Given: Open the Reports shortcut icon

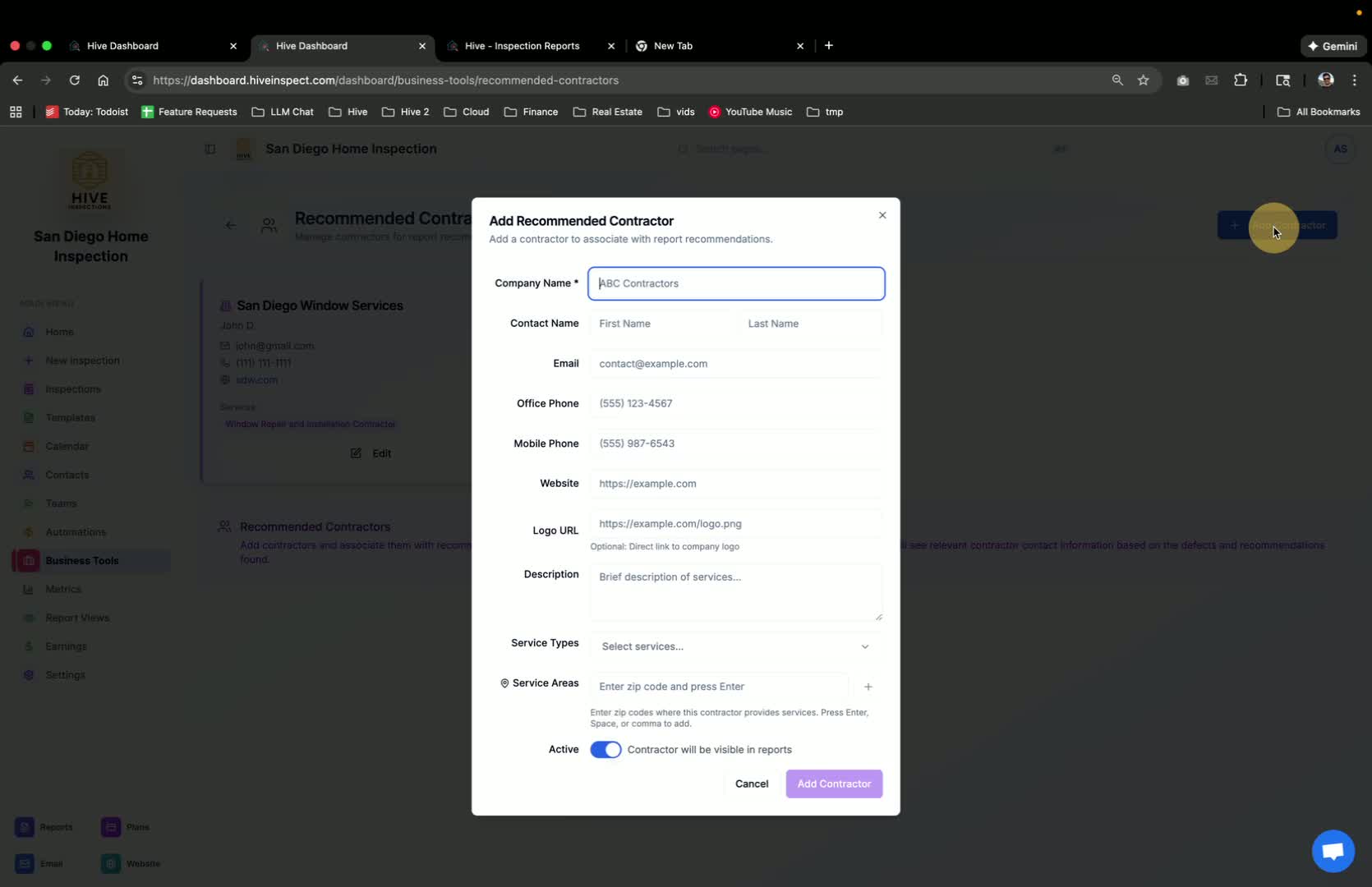Looking at the screenshot, I should point(25,827).
